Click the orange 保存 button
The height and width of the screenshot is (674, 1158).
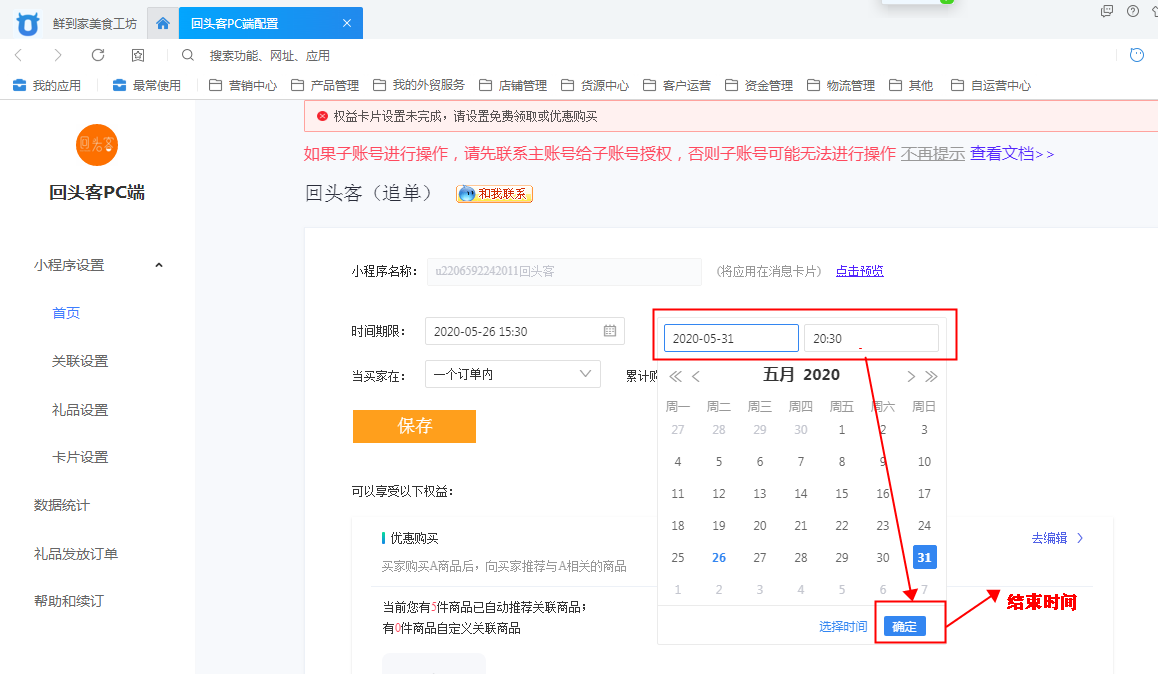point(414,426)
